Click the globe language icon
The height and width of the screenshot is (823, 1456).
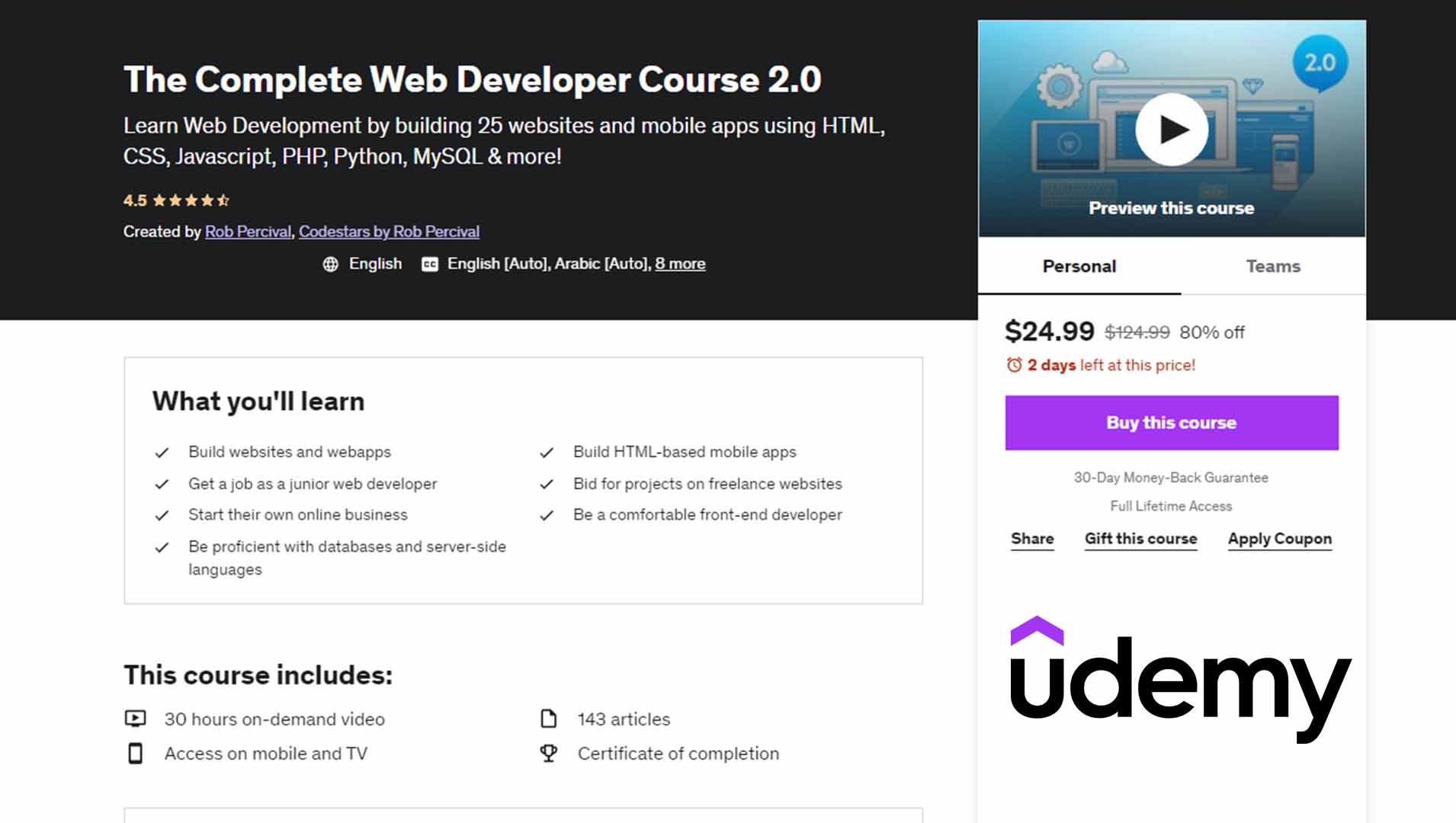point(330,264)
